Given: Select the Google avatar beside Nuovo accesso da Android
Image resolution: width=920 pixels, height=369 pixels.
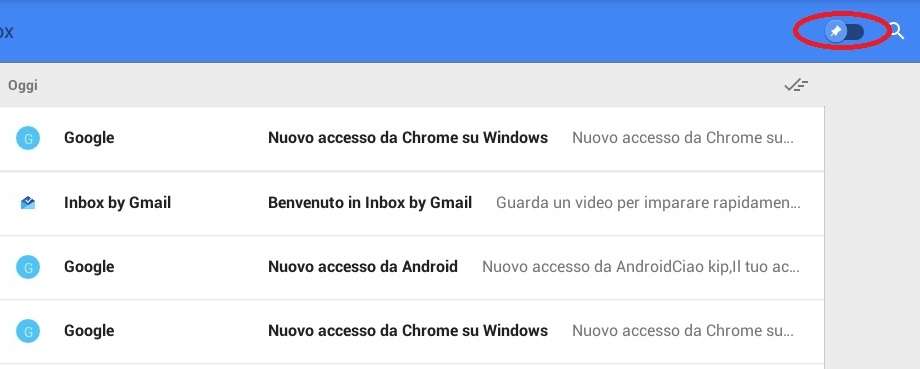Looking at the screenshot, I should (28, 267).
